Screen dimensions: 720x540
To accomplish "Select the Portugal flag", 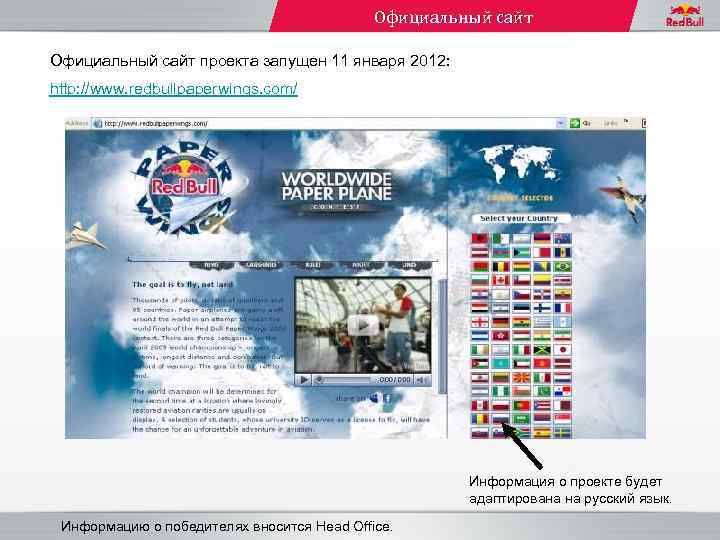I will (521, 405).
